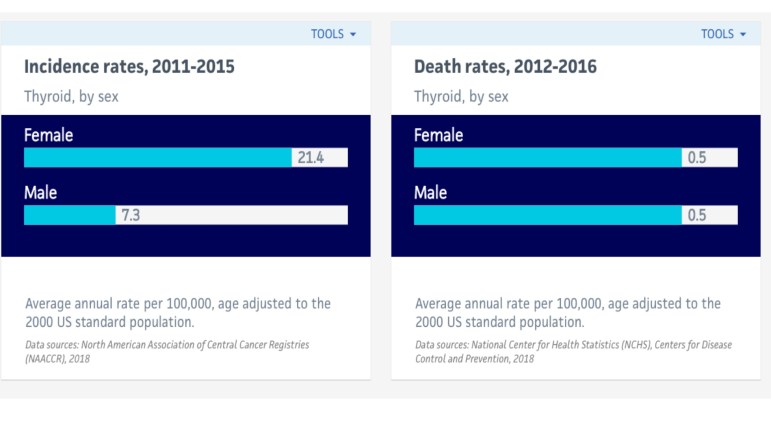The height and width of the screenshot is (433, 771).
Task: Click the 0.5 Female death rate value
Action: (x=696, y=157)
